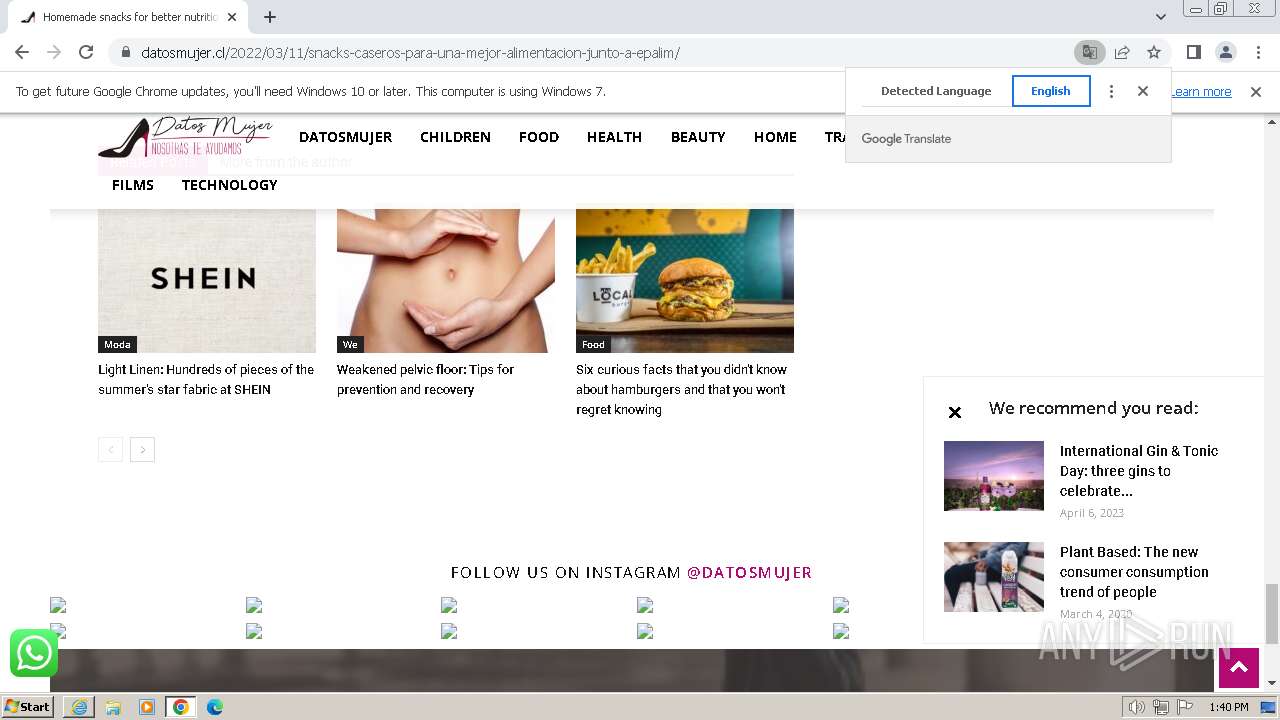Open the HOME menu item

(x=775, y=137)
